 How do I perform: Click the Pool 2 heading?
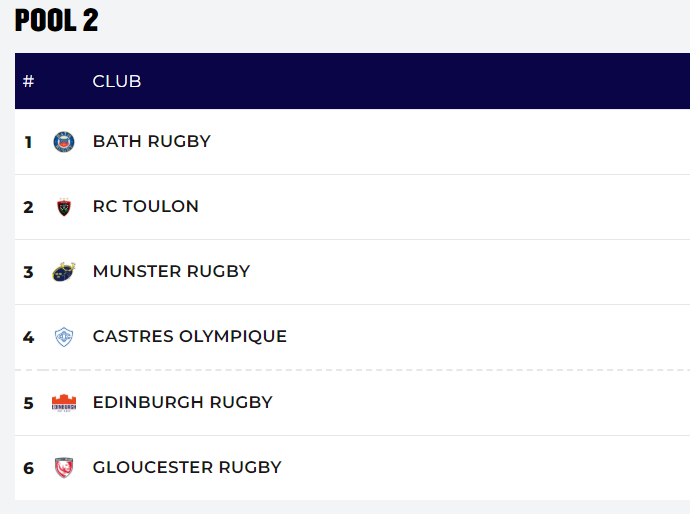coord(57,21)
